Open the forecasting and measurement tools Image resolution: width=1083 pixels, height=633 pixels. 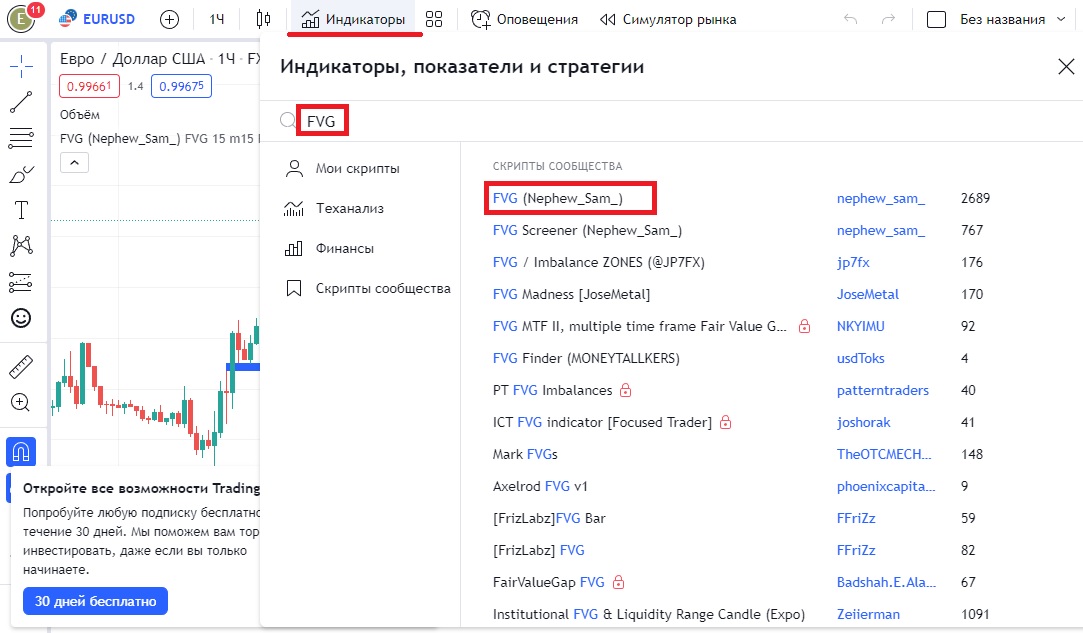click(x=21, y=282)
